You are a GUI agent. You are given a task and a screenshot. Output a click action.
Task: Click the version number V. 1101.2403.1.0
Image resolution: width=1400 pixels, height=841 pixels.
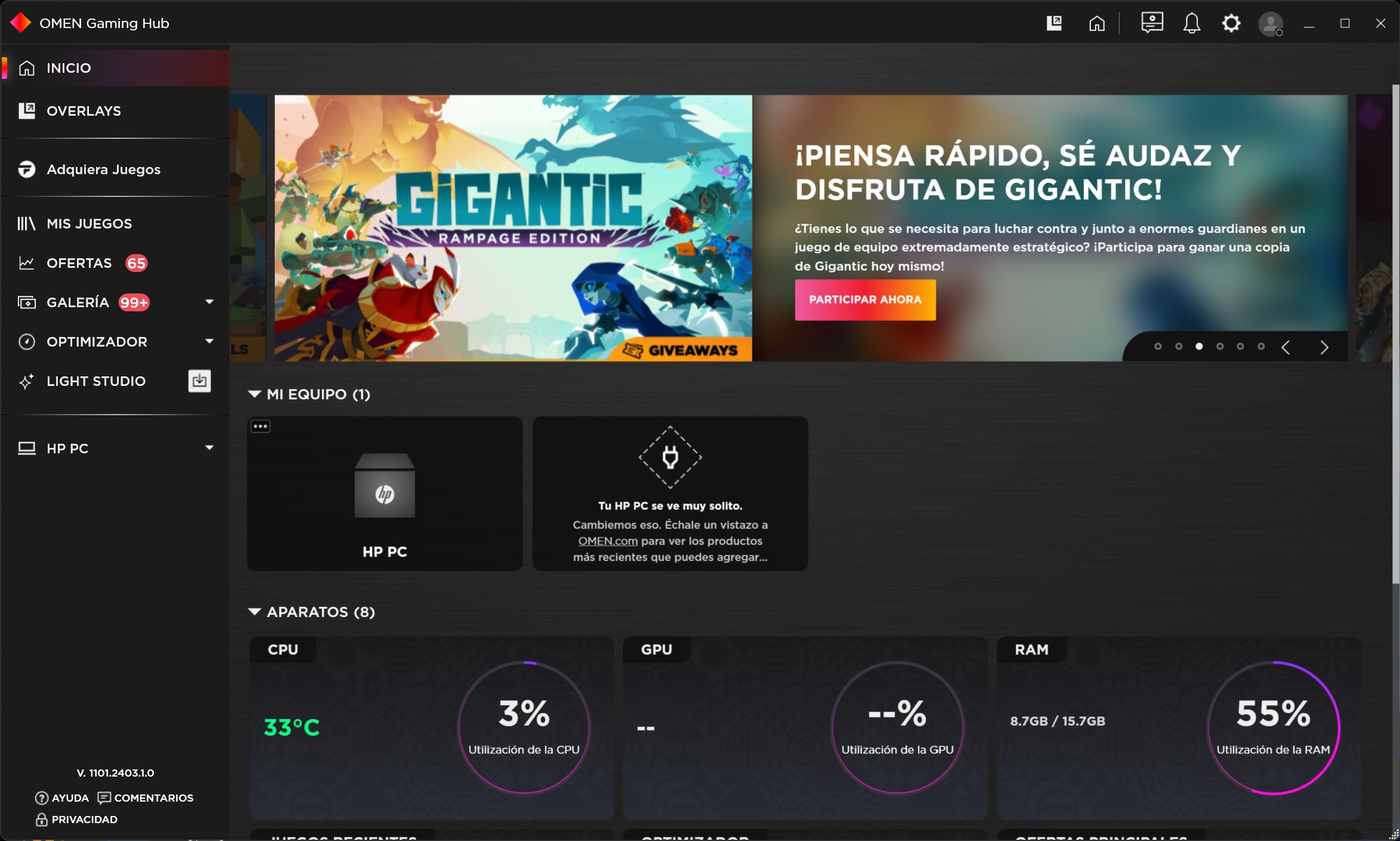pyautogui.click(x=115, y=772)
